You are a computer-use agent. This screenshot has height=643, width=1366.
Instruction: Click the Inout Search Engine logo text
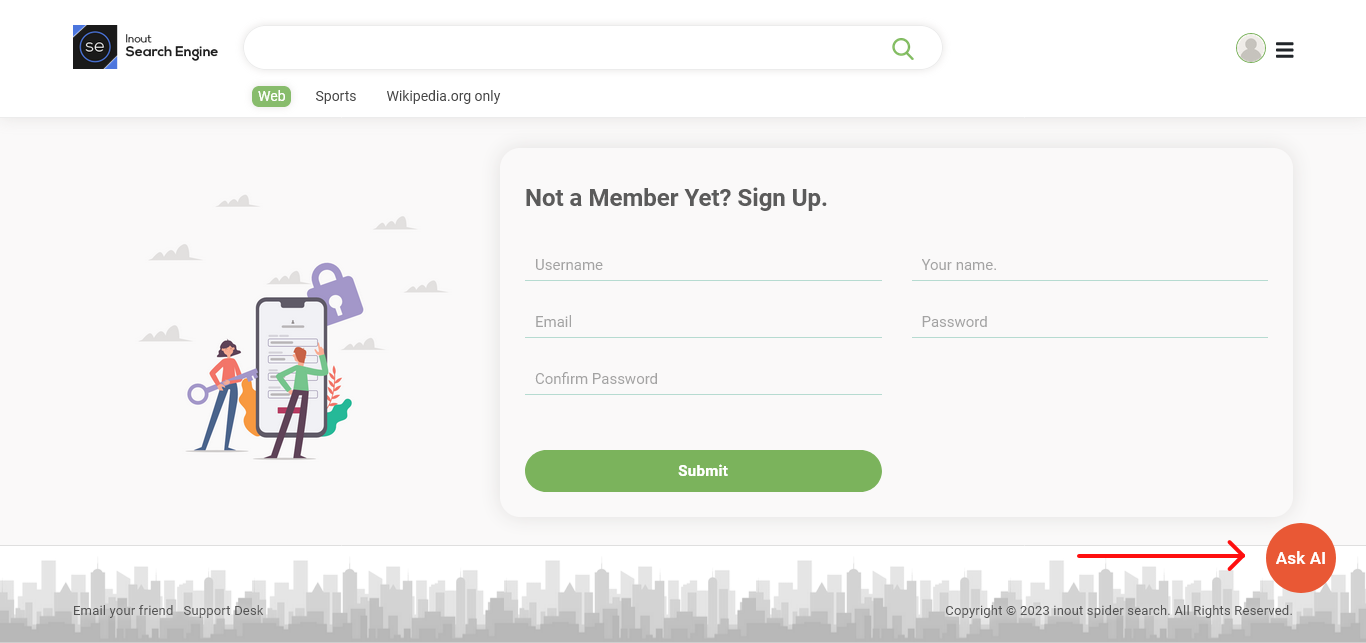(171, 47)
